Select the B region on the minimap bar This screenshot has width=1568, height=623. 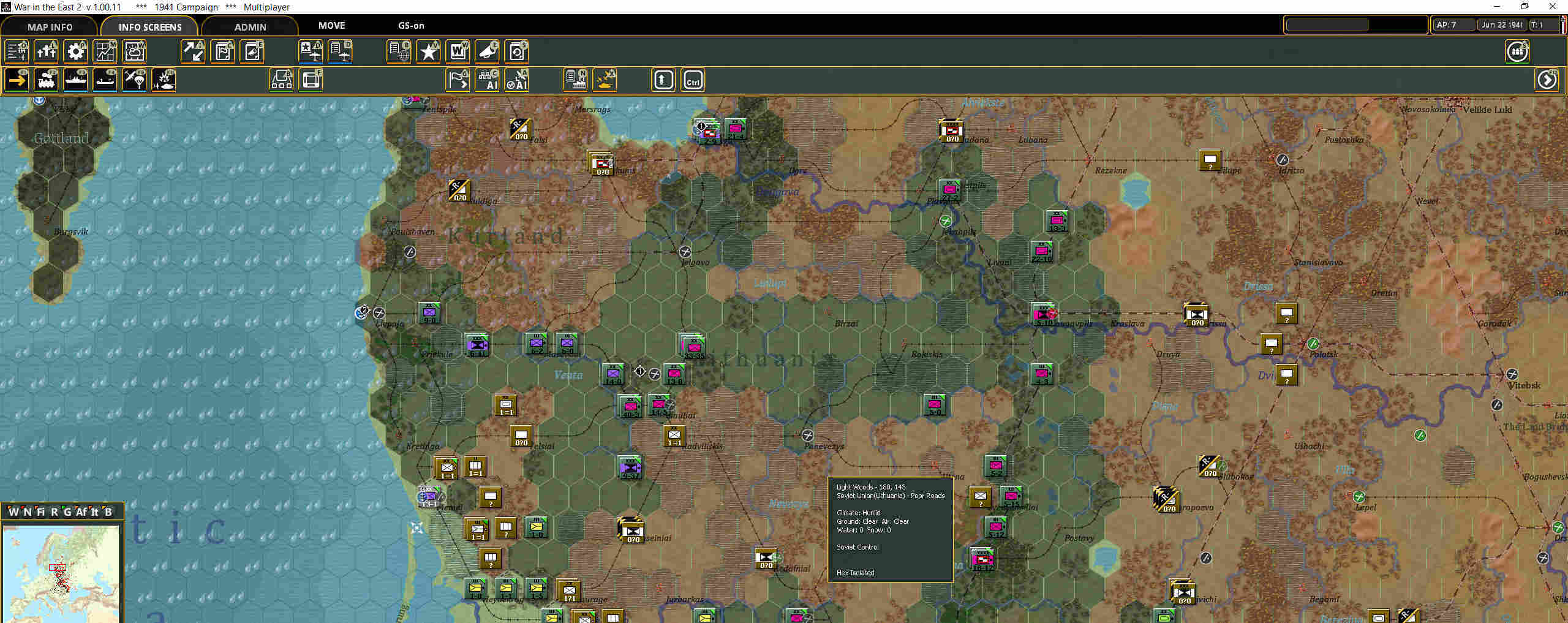click(108, 512)
